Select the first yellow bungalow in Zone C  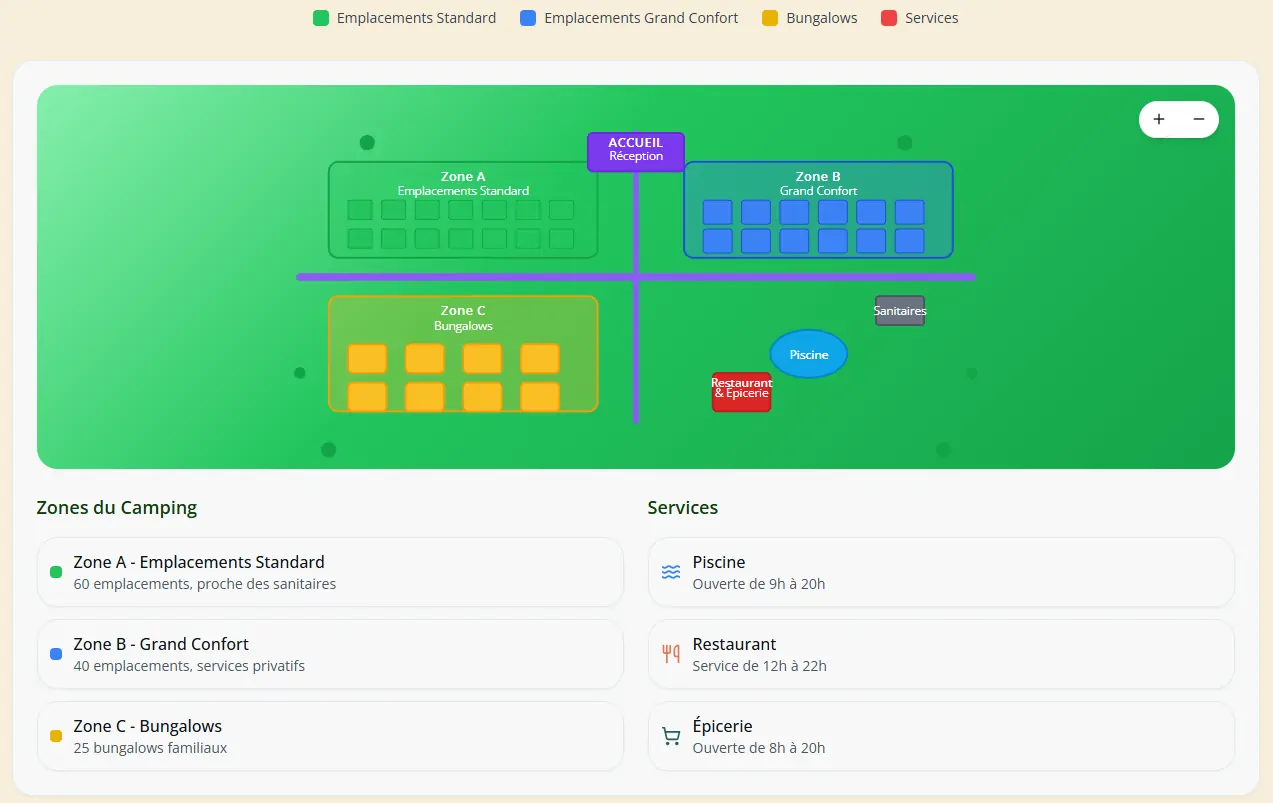[x=367, y=358]
